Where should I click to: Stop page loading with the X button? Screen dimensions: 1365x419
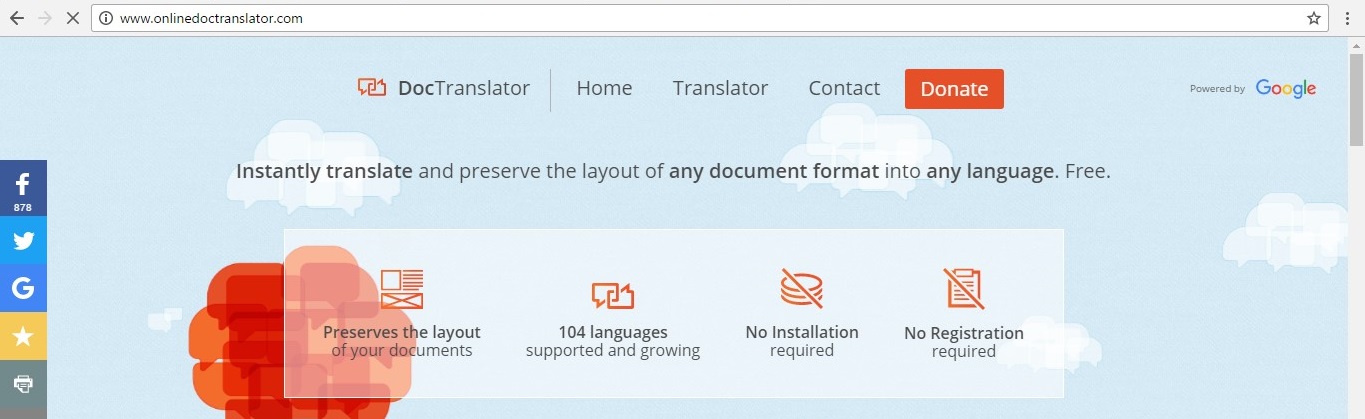point(75,18)
